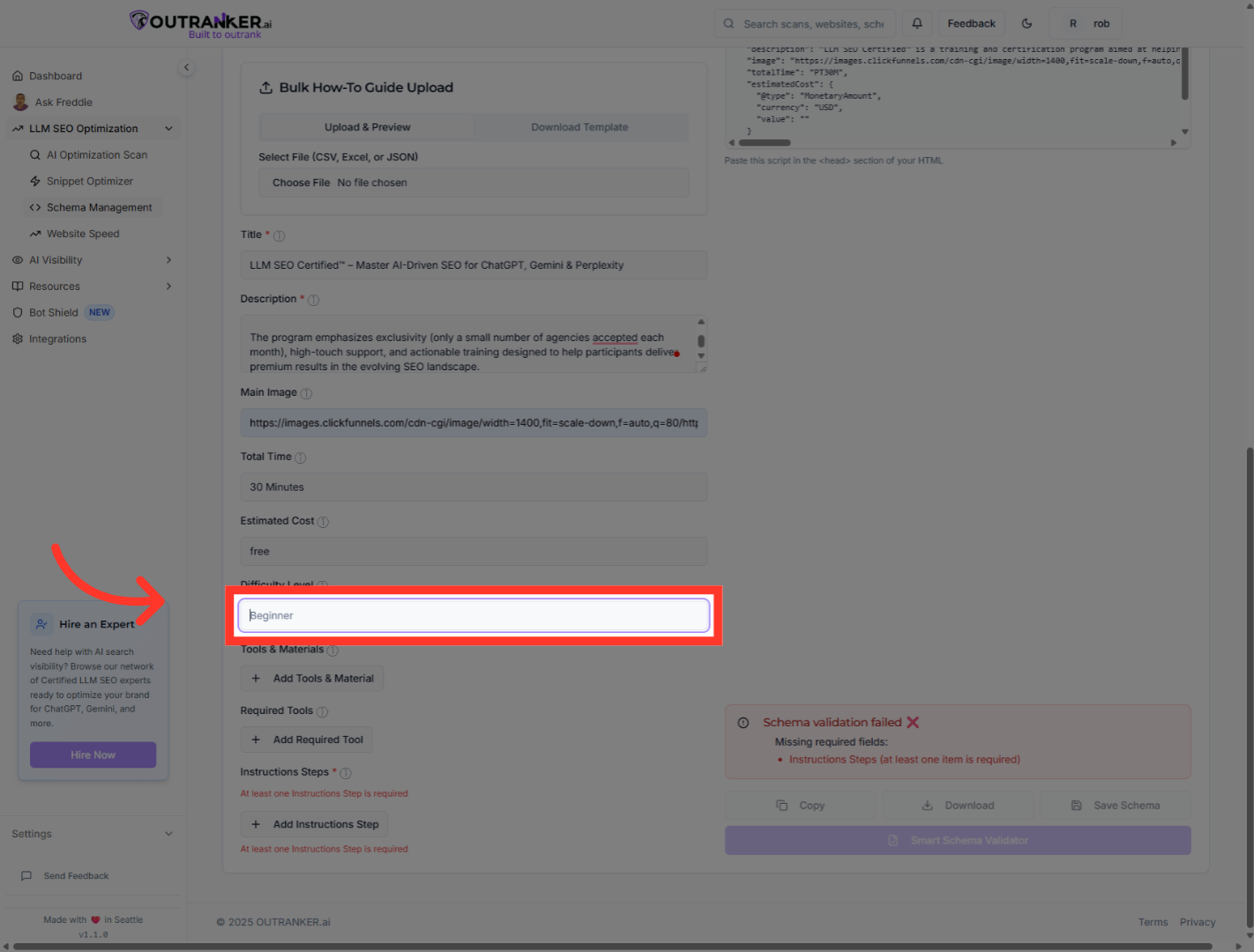Click the Save Schema button
This screenshot has height=952, width=1254.
(1116, 806)
